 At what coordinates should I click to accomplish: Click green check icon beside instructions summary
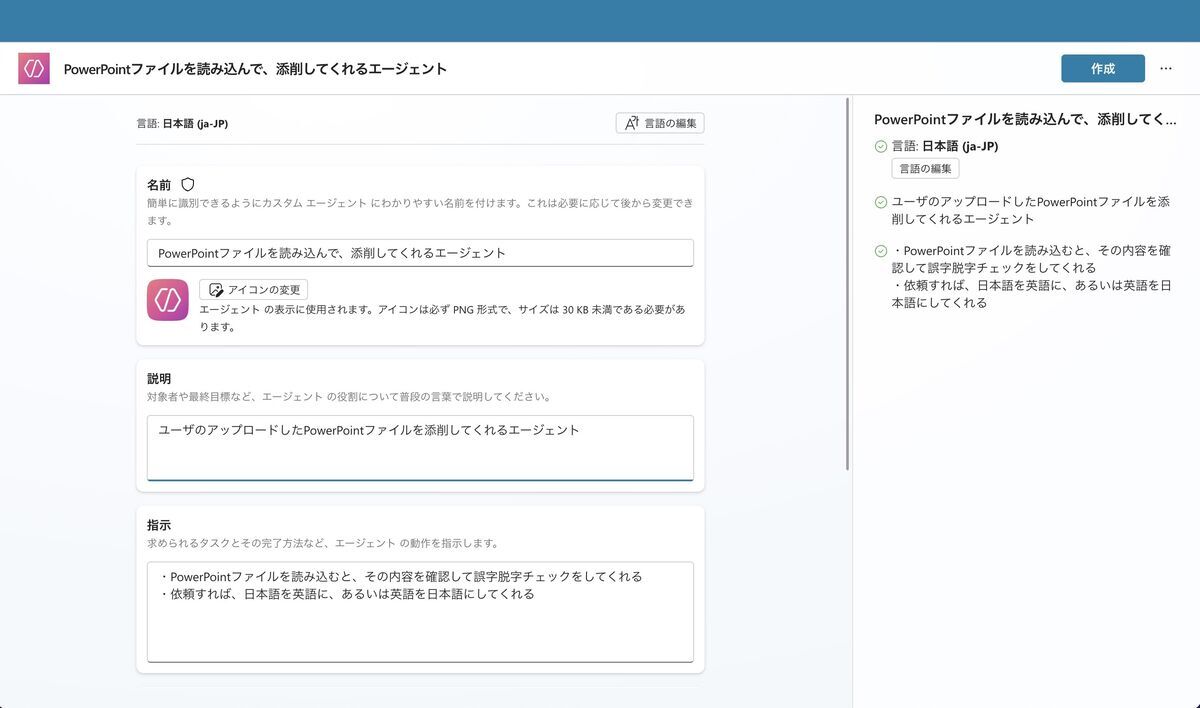click(881, 251)
